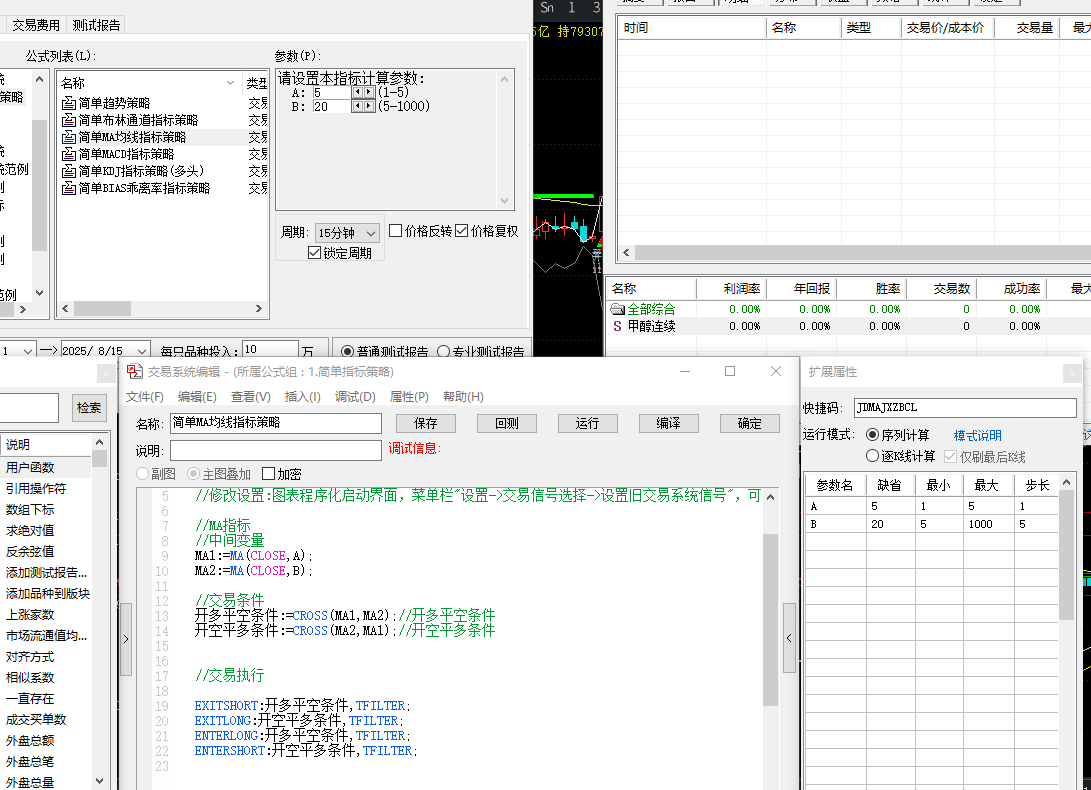The image size is (1091, 790).
Task: Select the 逐K线计算 radio button
Action: tap(873, 456)
